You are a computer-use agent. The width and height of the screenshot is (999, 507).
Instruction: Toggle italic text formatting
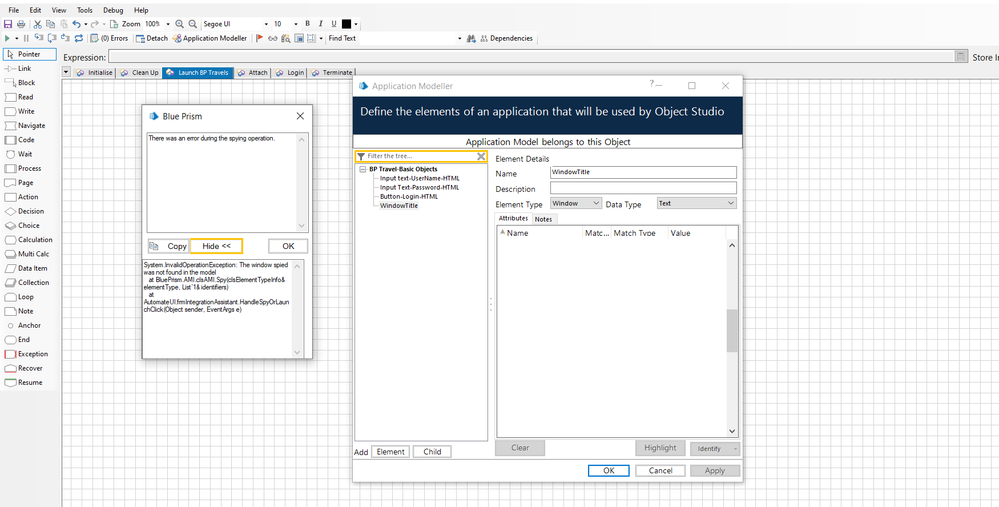(x=320, y=23)
